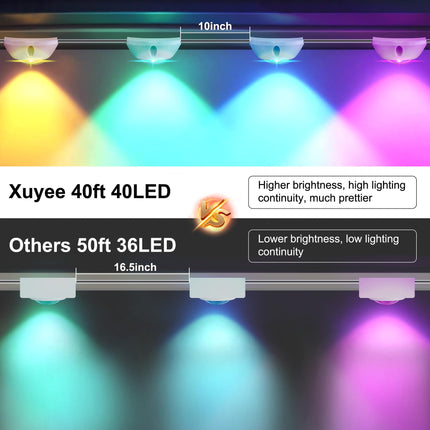Click the 16.5inch spacing label
This screenshot has height=430, width=430.
click(135, 267)
